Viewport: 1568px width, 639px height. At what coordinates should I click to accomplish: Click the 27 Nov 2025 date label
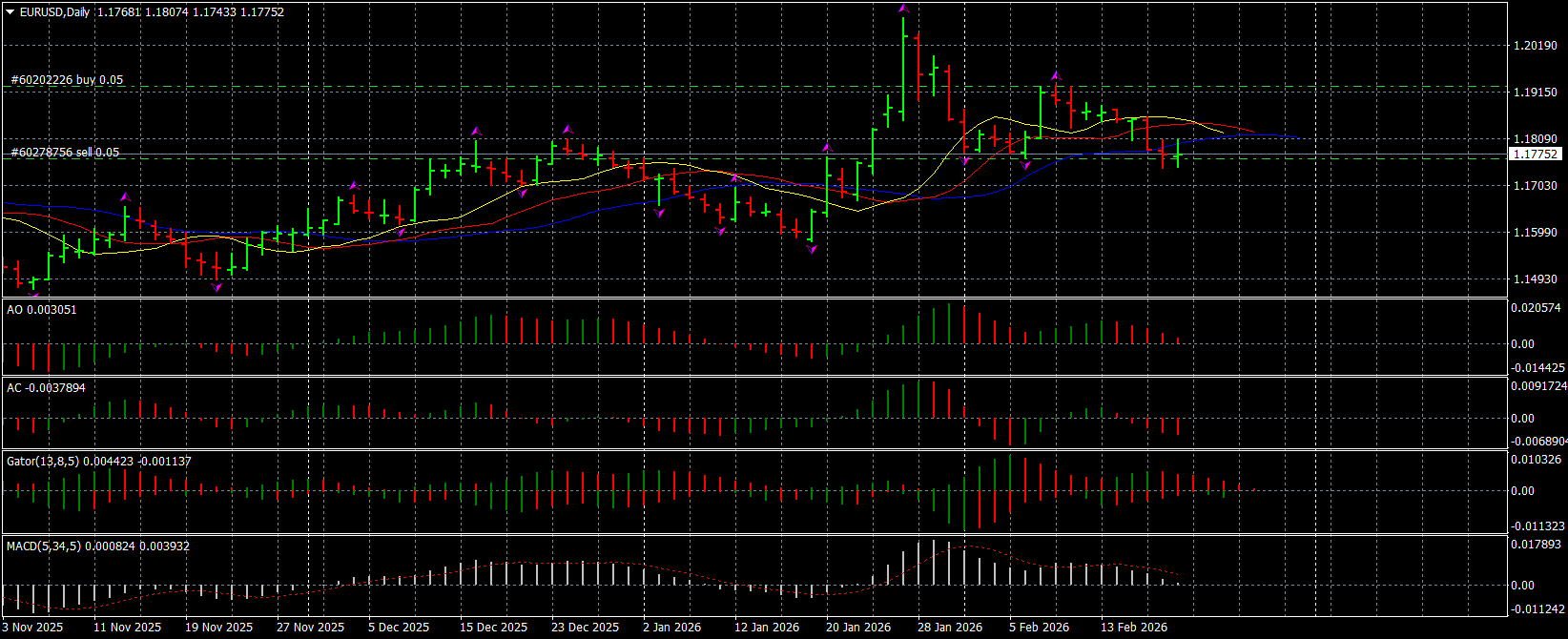311,628
